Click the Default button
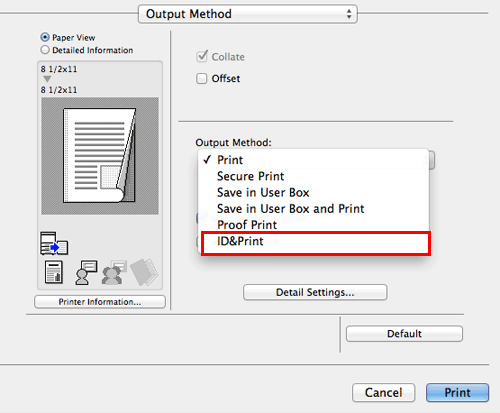This screenshot has height=413, width=500. click(x=404, y=334)
